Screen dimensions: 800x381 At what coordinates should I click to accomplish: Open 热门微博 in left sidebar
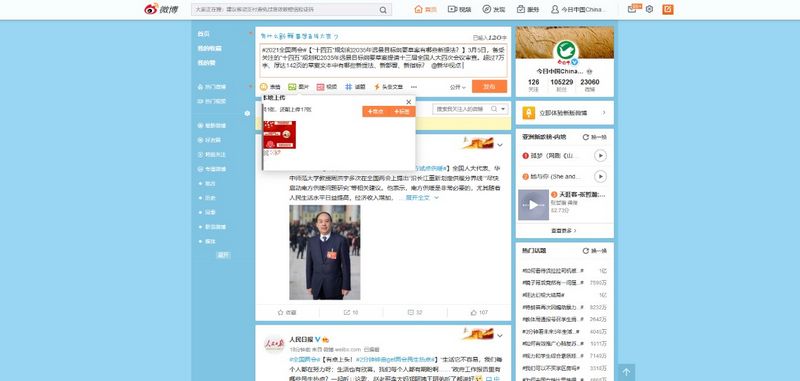(212, 87)
